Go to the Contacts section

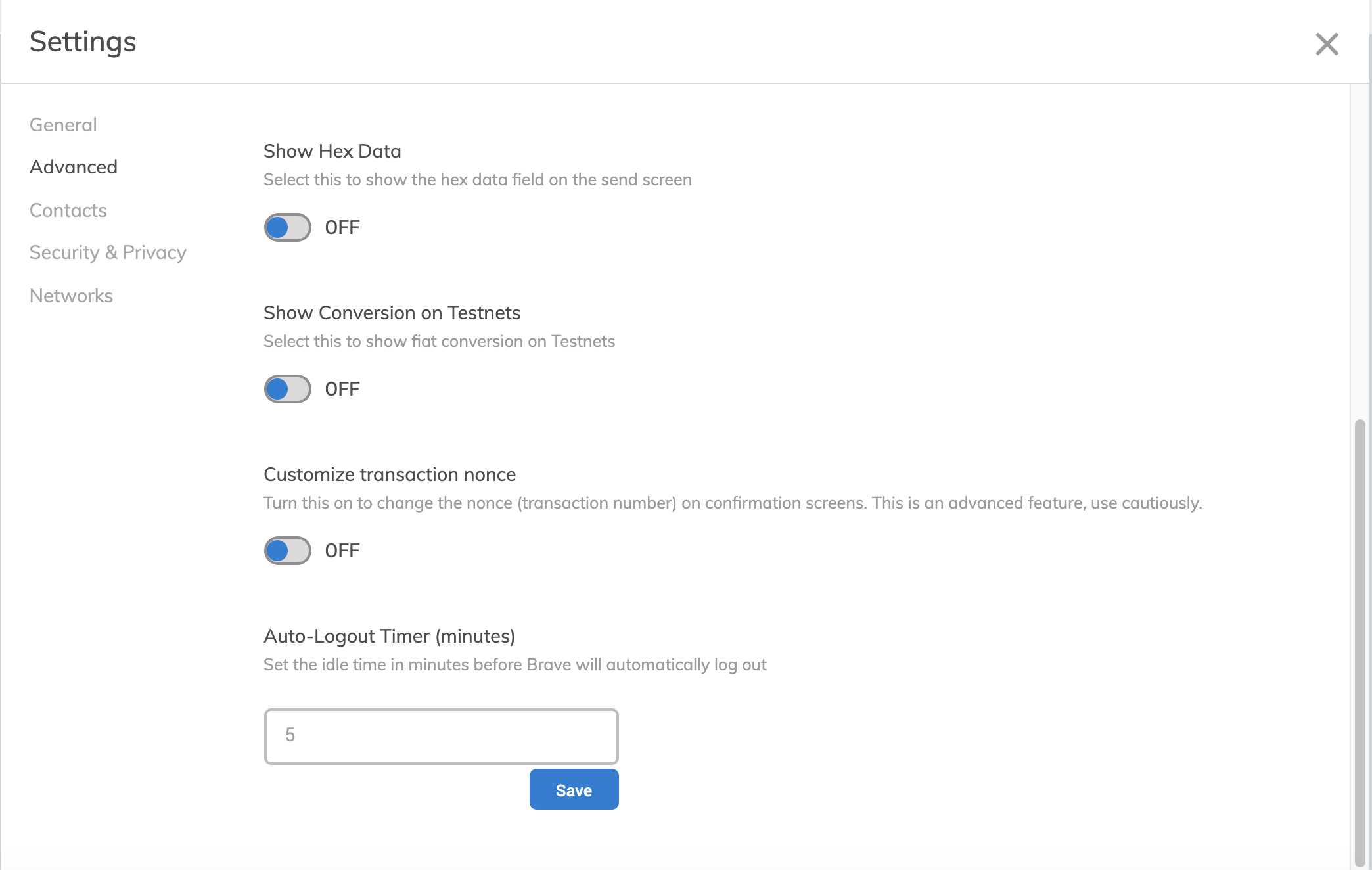pos(68,210)
